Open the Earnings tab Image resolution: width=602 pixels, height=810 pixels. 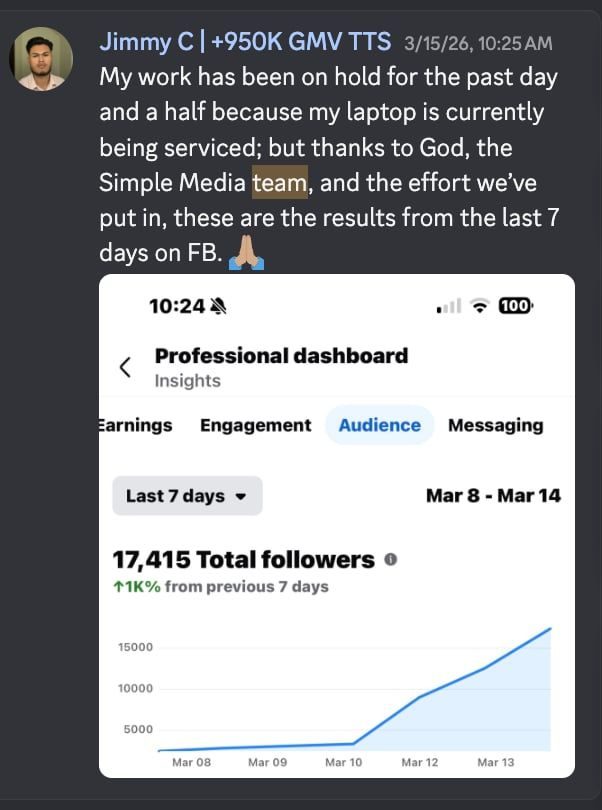(135, 425)
